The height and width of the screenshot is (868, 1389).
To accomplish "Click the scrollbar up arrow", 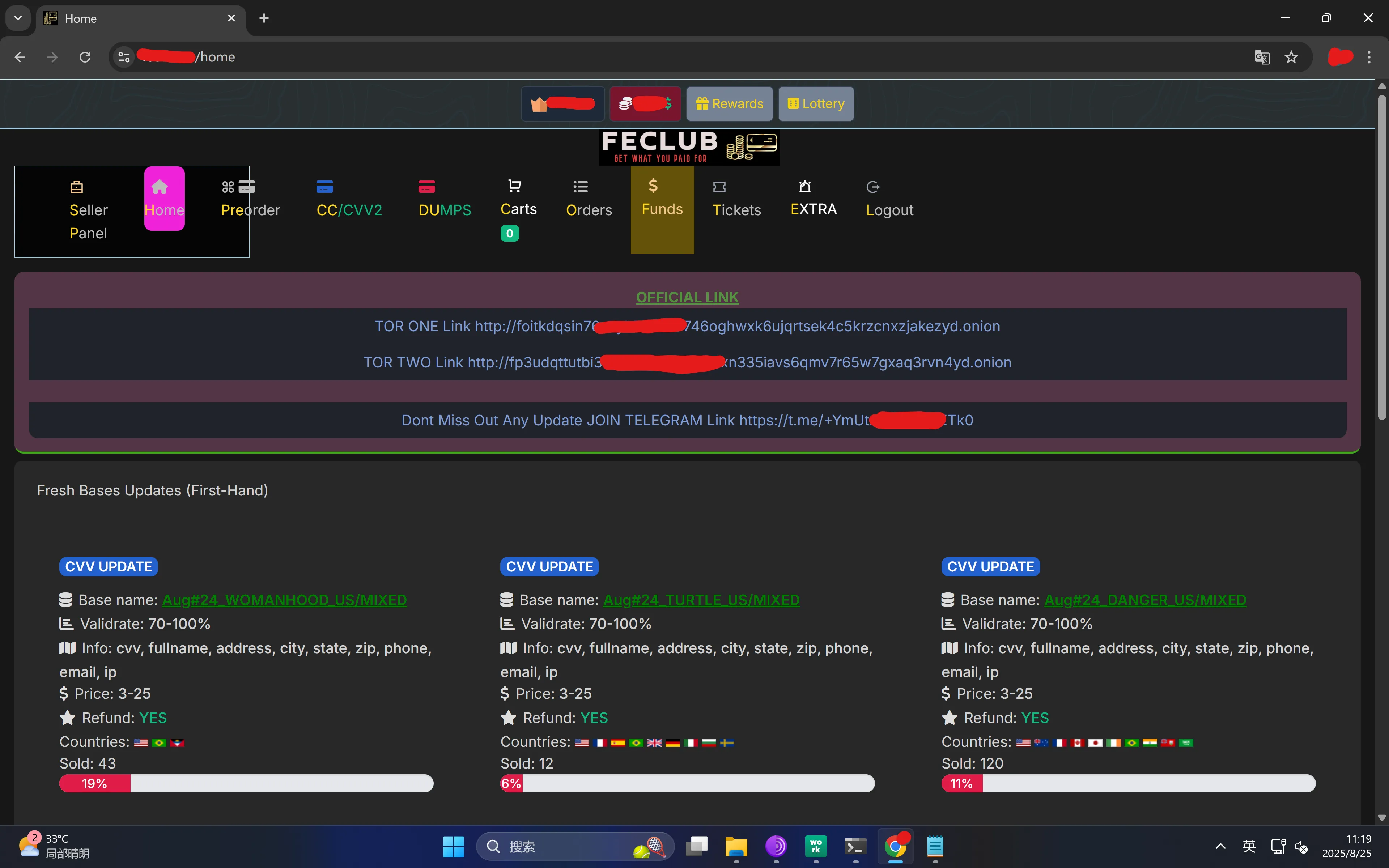I will coord(1381,86).
